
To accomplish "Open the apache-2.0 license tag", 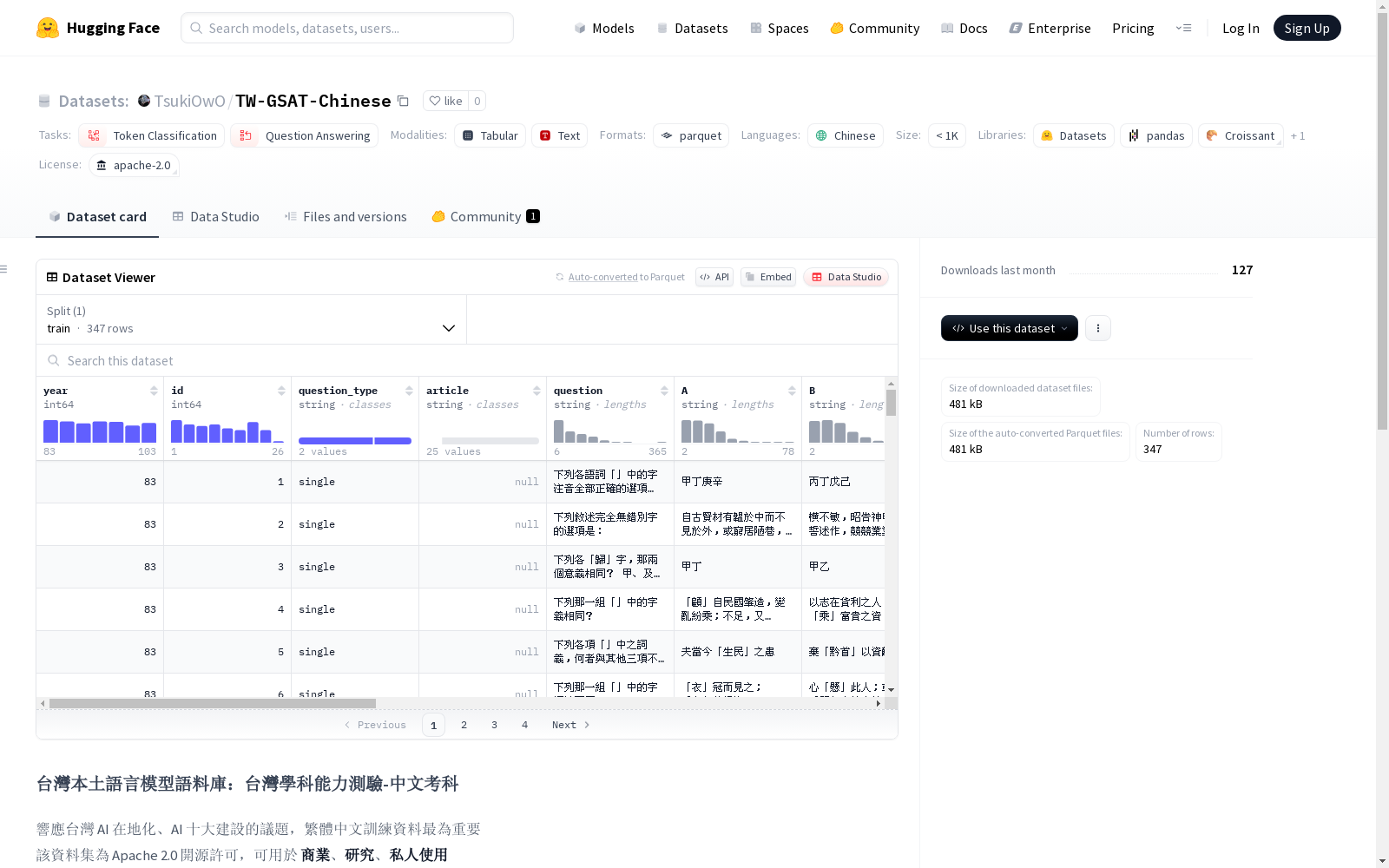I will point(134,165).
